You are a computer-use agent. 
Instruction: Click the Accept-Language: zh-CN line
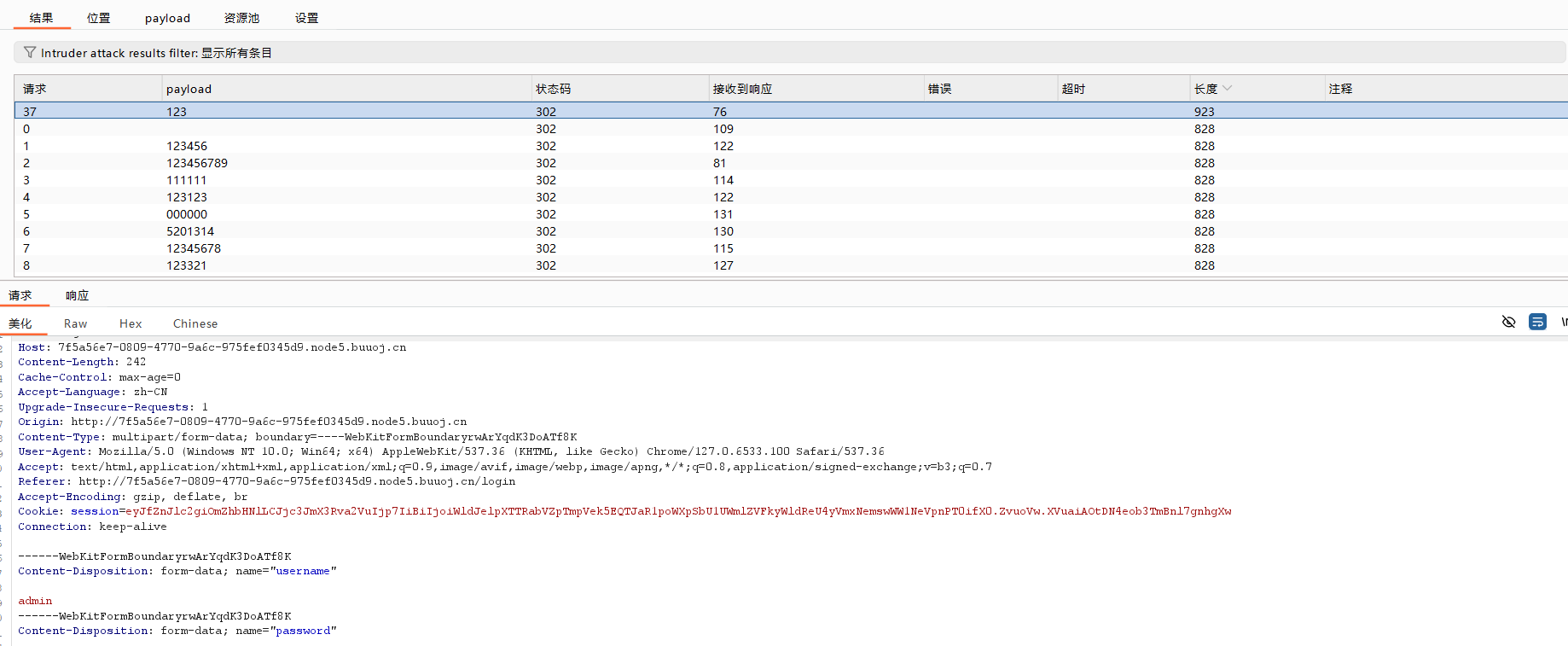click(92, 392)
